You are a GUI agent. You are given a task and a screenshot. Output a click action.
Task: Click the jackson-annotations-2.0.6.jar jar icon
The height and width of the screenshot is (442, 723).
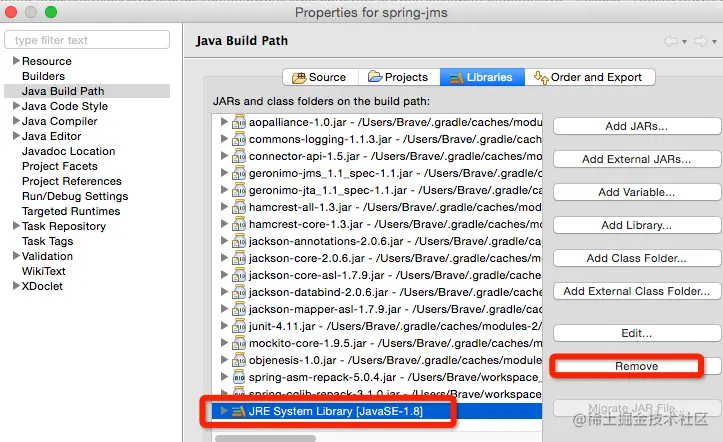tap(238, 241)
